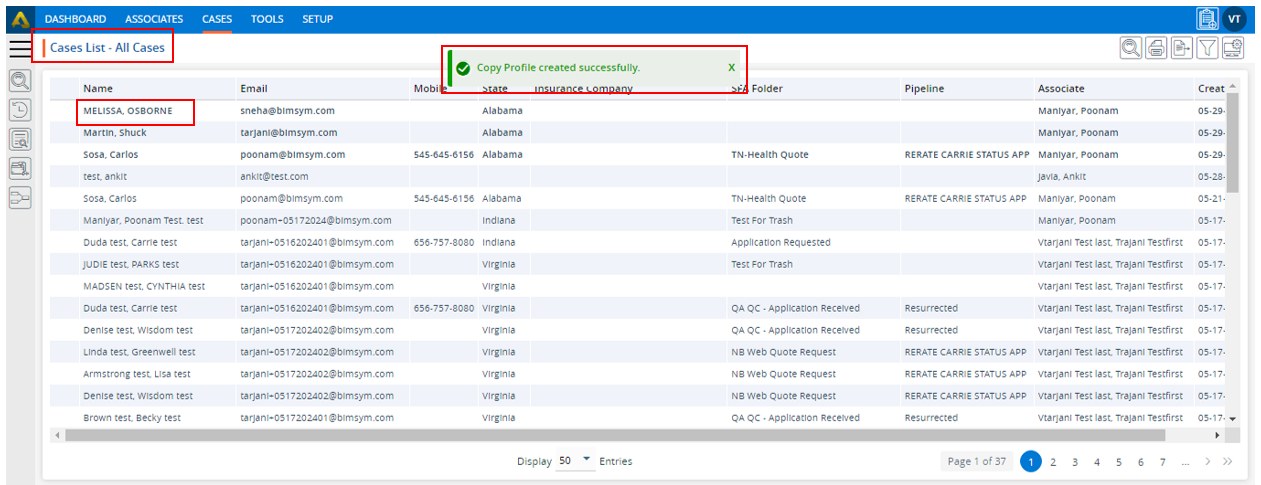Open the hamburger side menu
Image resolution: width=1261 pixels, height=485 pixels.
19,48
